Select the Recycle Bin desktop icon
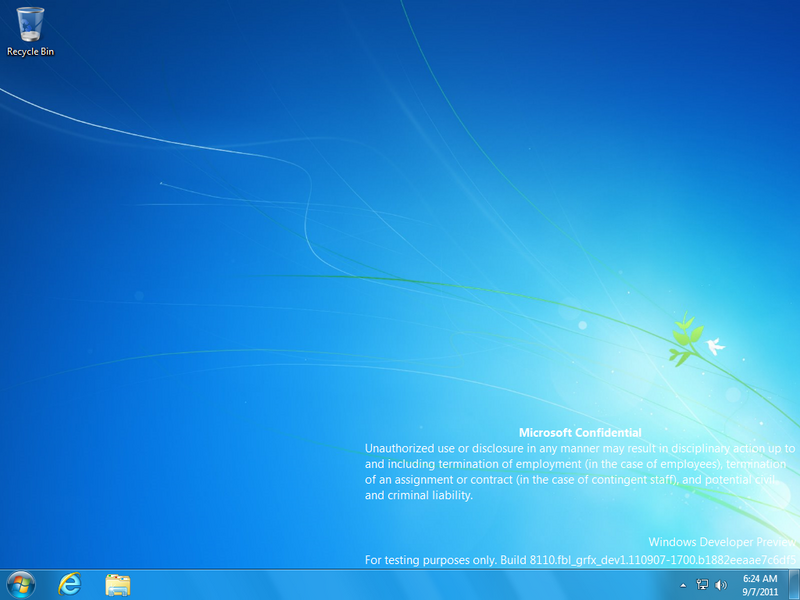Image resolution: width=800 pixels, height=600 pixels. 30,31
